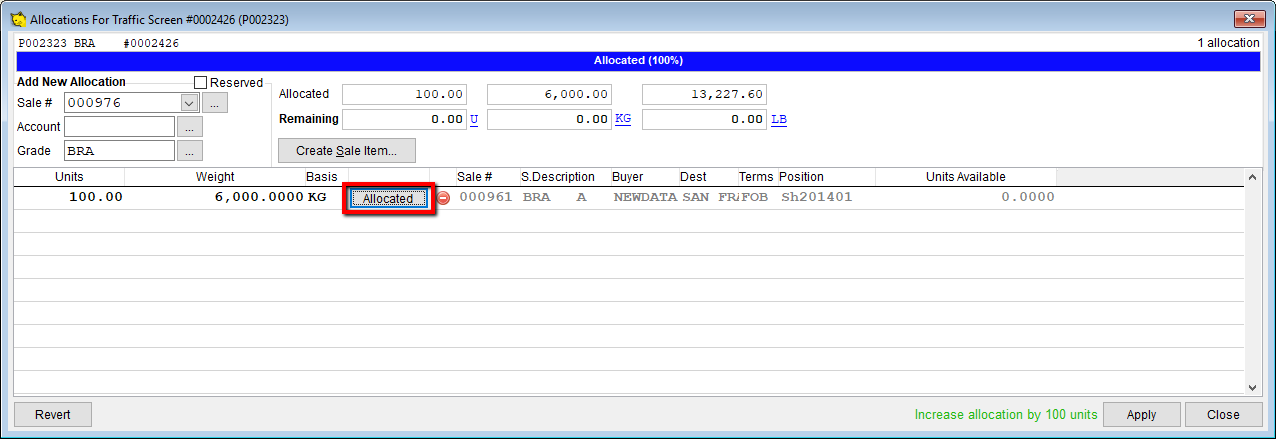The image size is (1276, 439).
Task: Click the Allocated field showing 6,000.00
Action: (550, 94)
